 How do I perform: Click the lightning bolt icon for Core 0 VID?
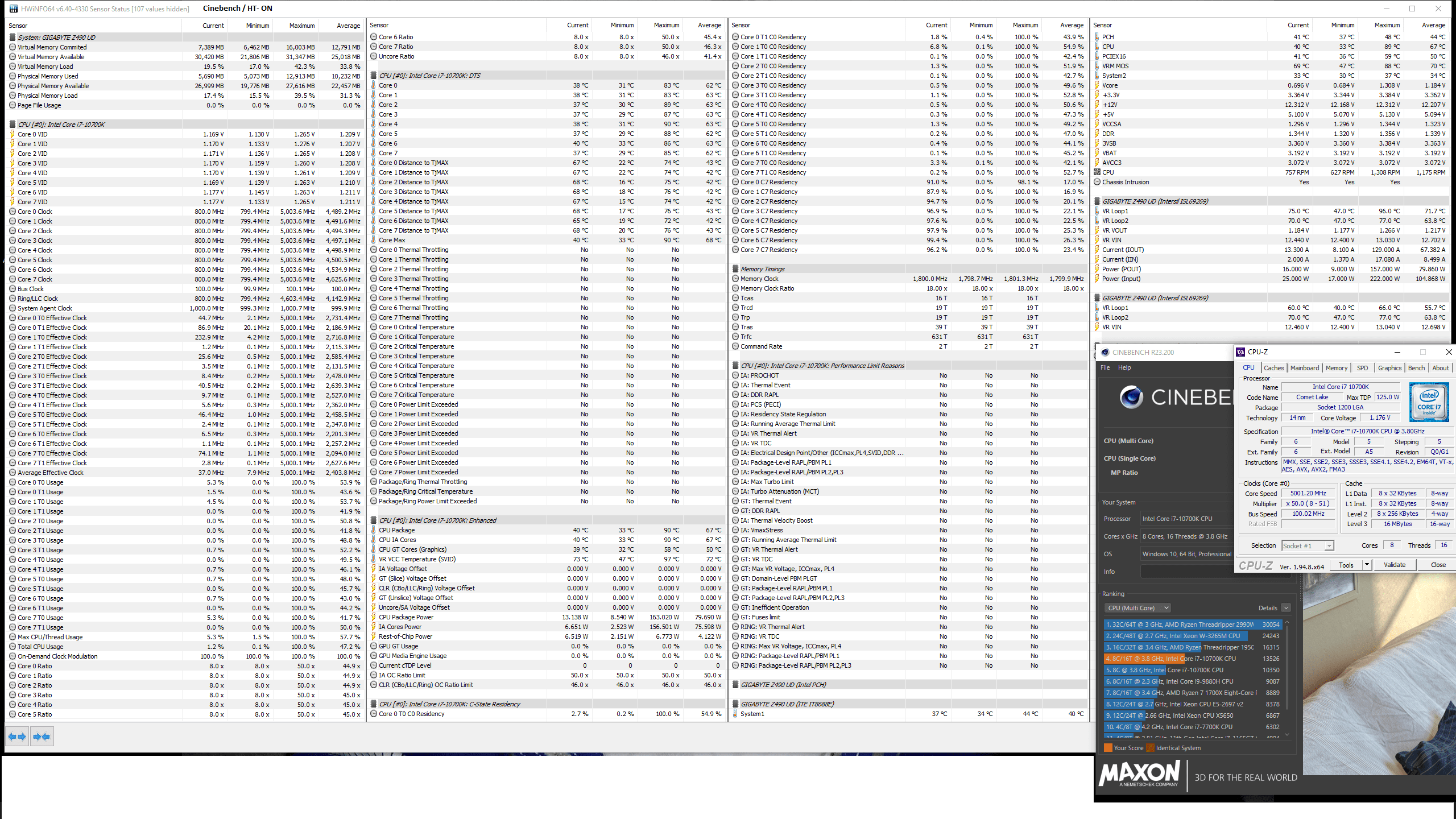click(x=13, y=134)
